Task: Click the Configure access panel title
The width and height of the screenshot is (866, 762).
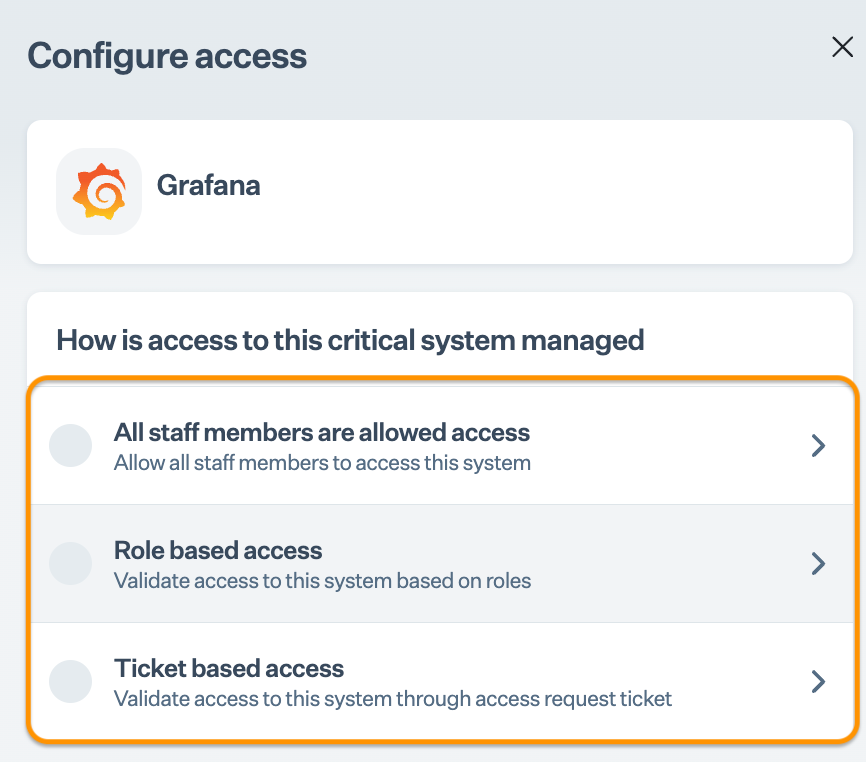Action: pyautogui.click(x=167, y=56)
